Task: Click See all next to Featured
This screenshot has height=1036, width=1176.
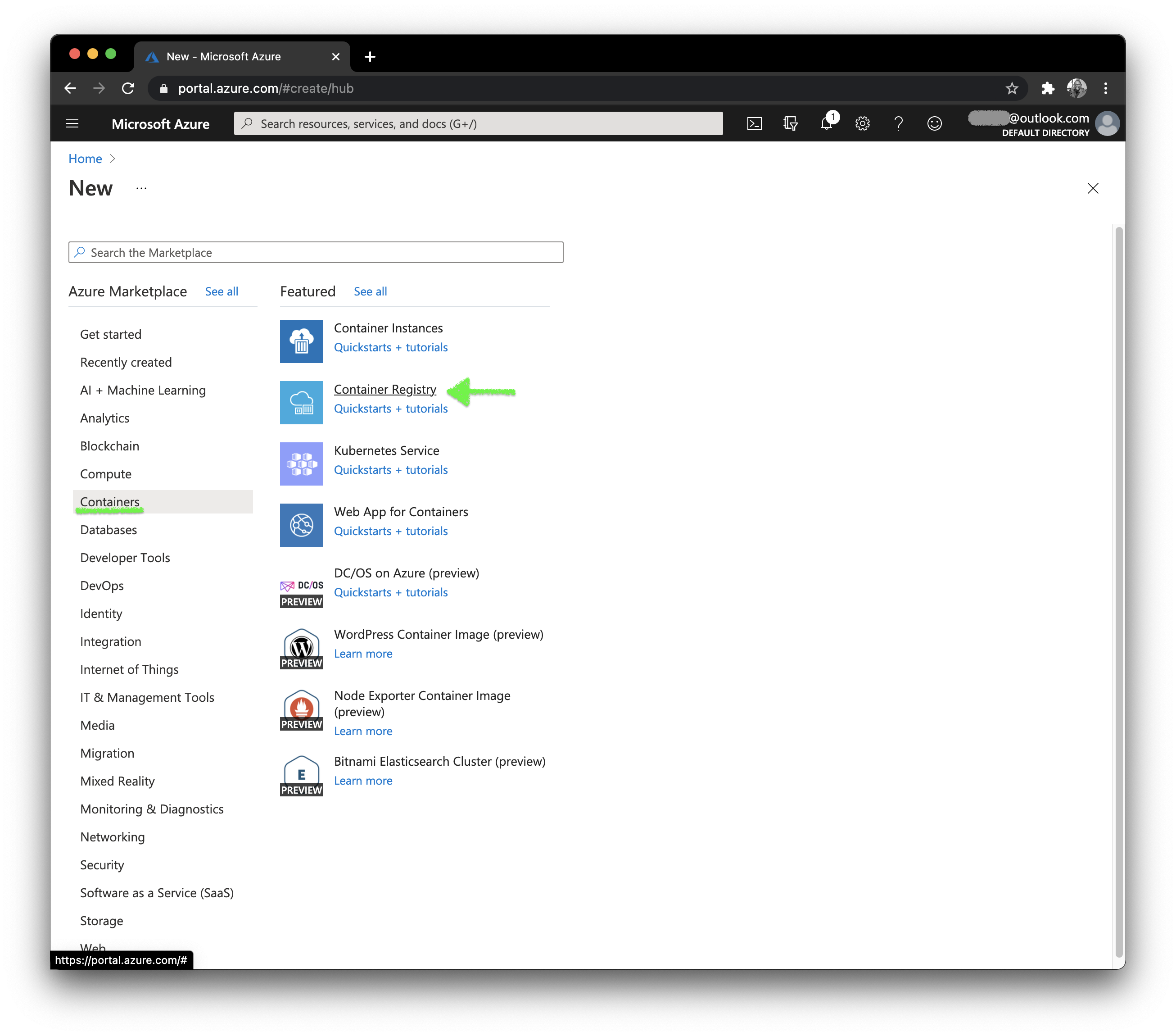Action: click(x=370, y=291)
